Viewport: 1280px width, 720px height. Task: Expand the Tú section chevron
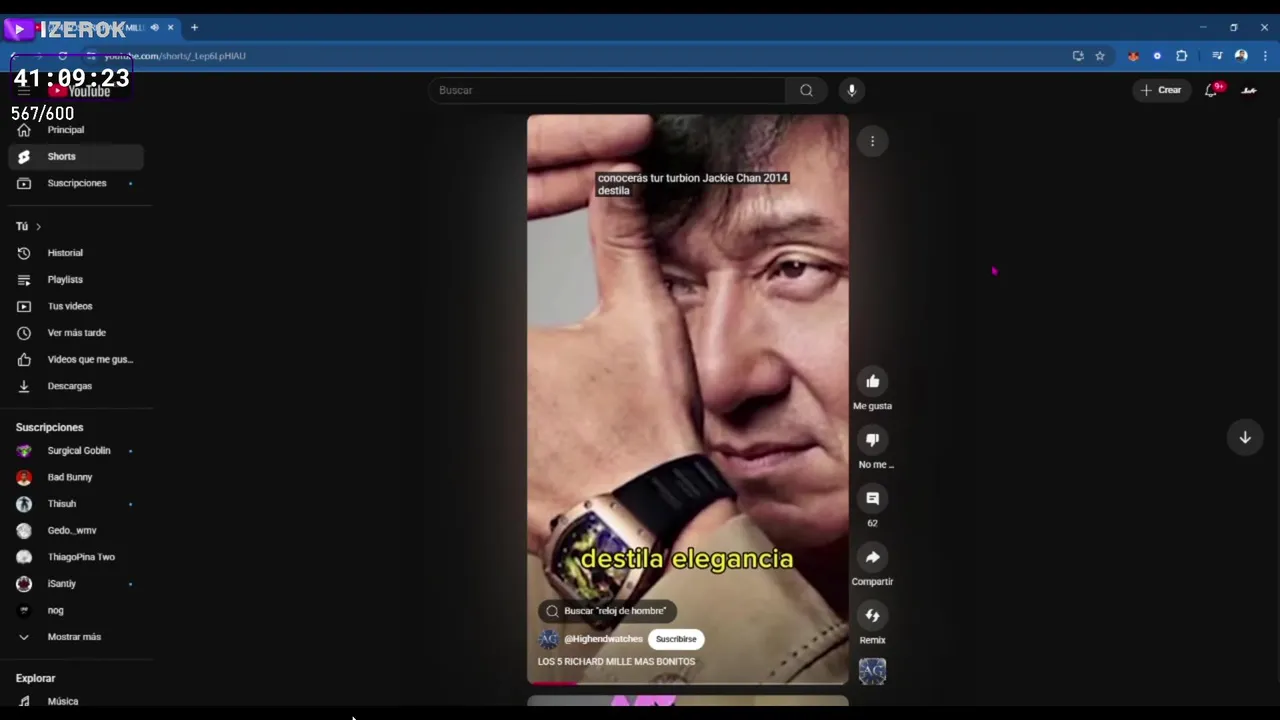coord(38,227)
